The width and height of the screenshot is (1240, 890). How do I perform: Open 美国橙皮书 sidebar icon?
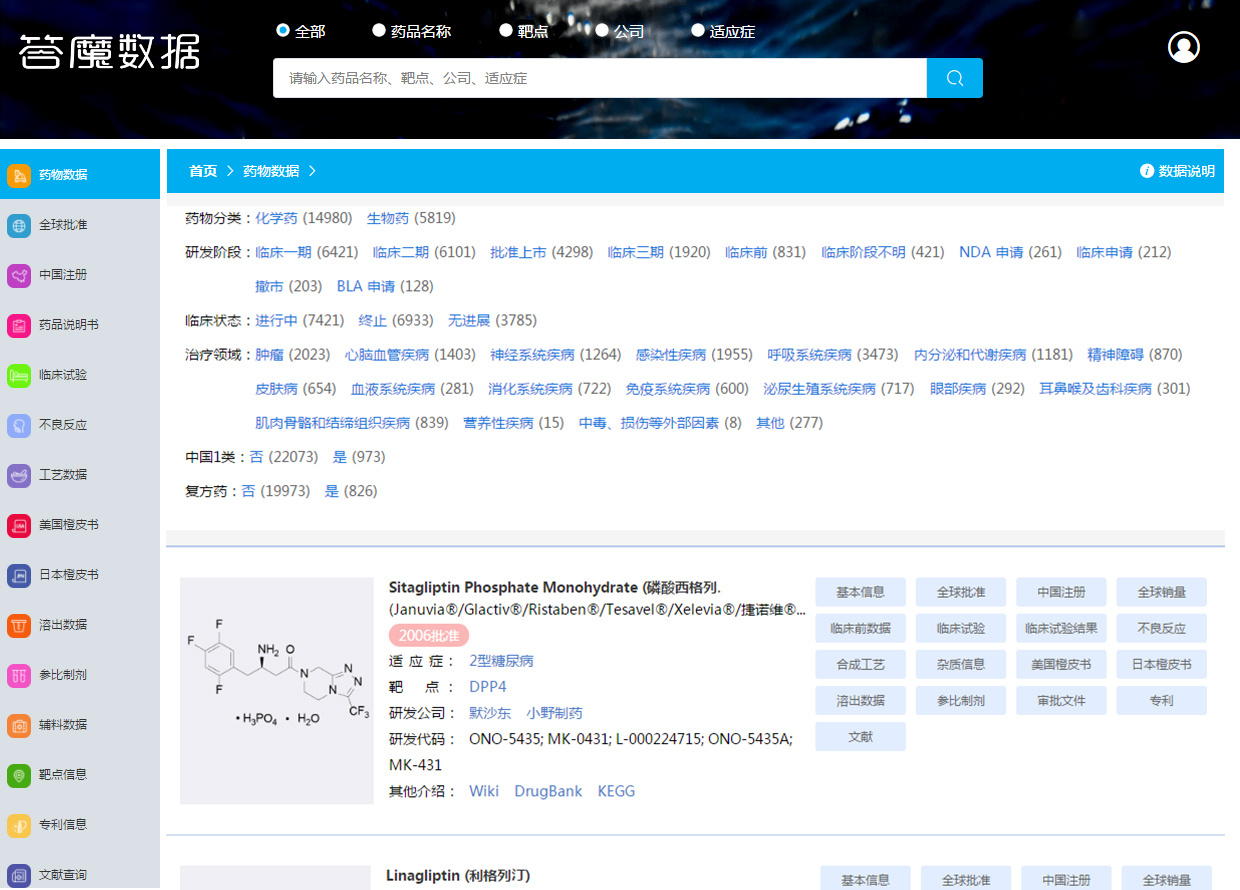(19, 525)
